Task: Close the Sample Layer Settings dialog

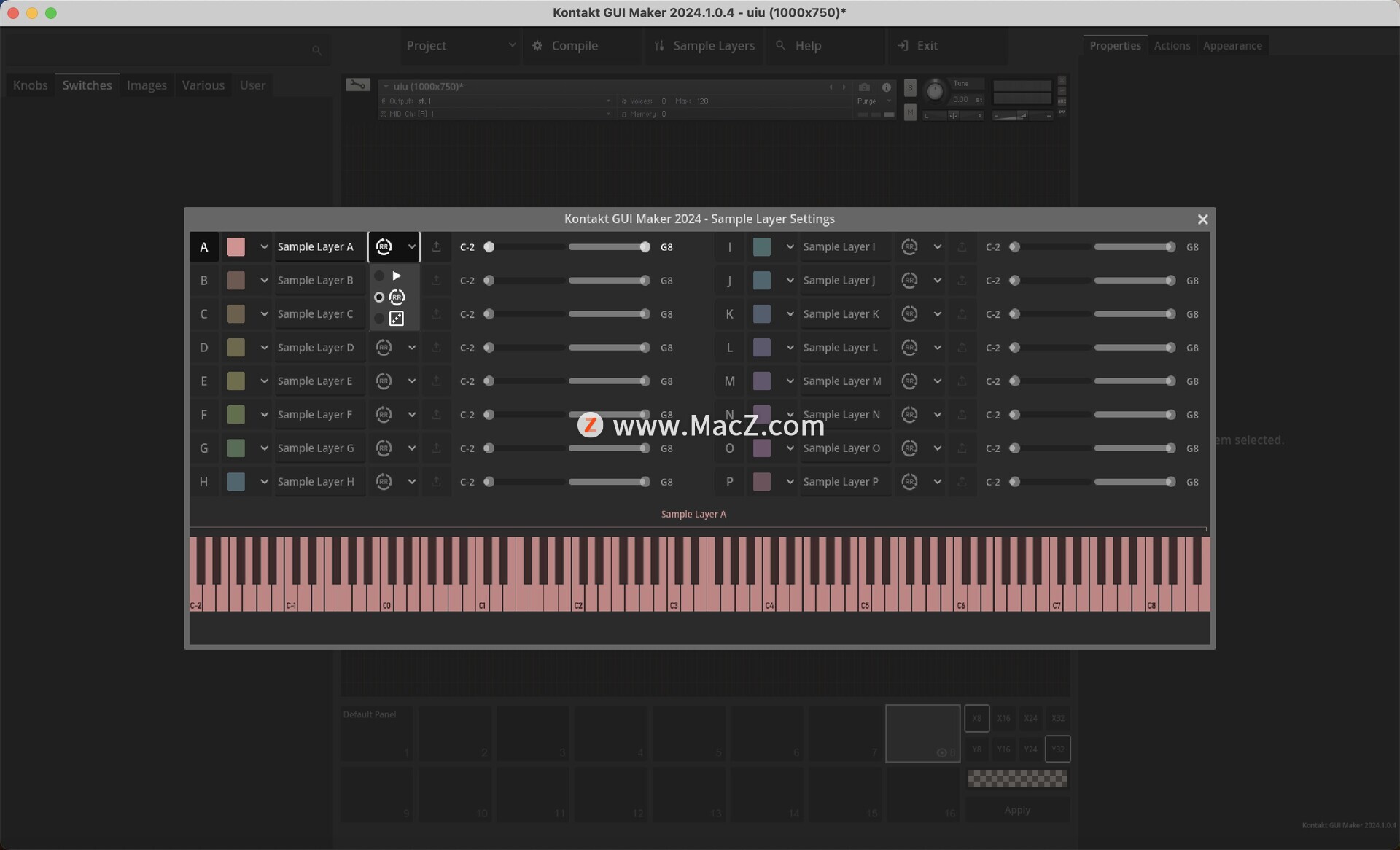Action: (x=1202, y=219)
